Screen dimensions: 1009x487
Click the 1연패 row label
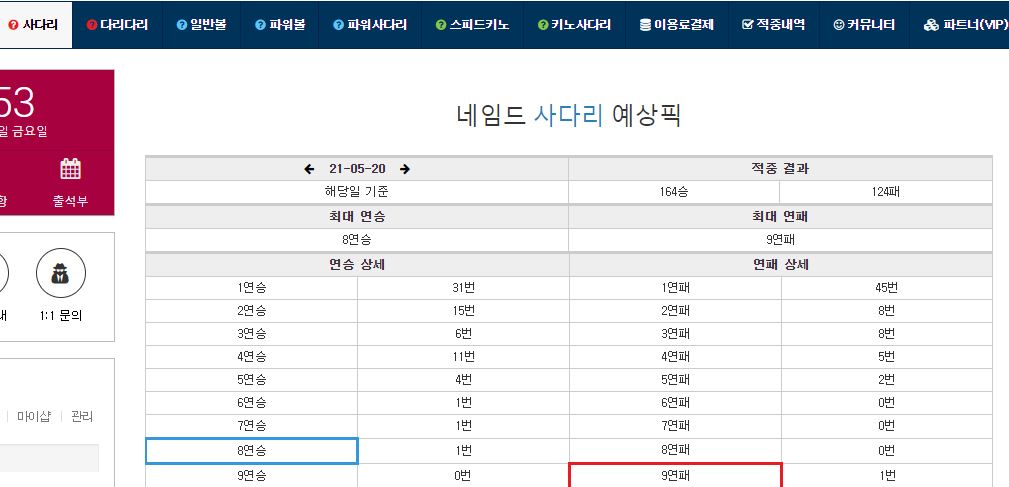pos(675,288)
